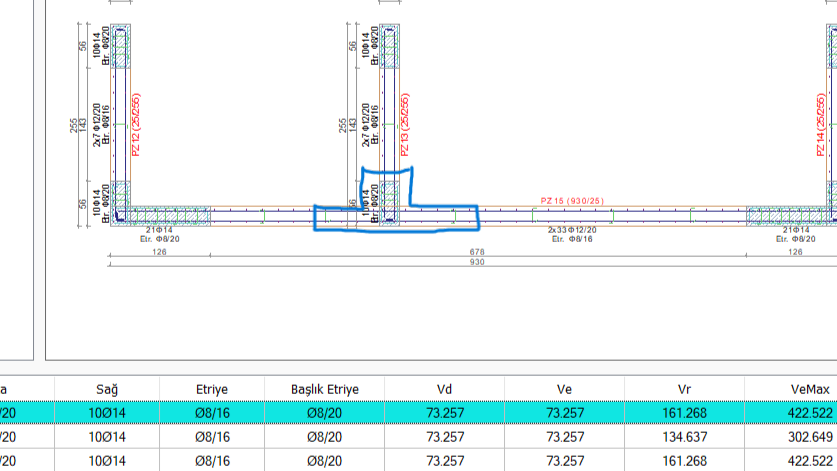The width and height of the screenshot is (837, 471).
Task: Click the 2x7 Φ12/20 label beside PZ 12
Action: tap(97, 125)
